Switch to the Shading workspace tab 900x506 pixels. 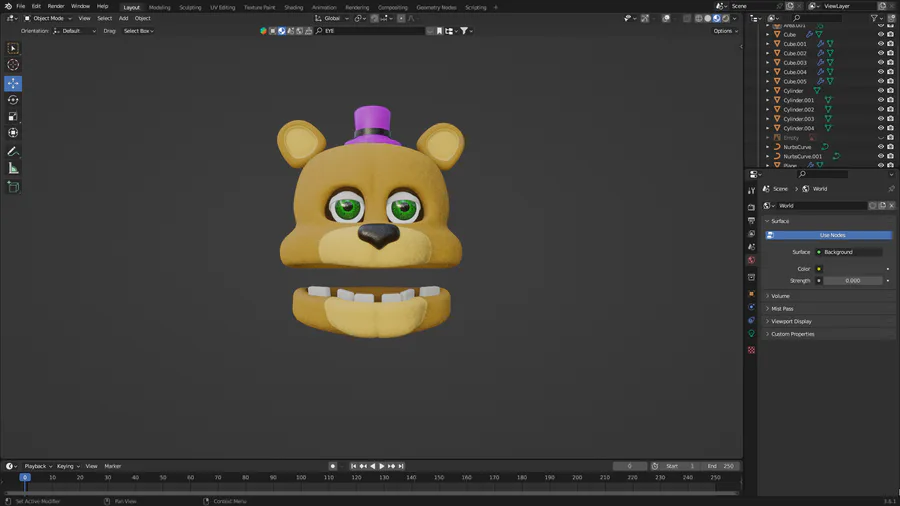[293, 7]
